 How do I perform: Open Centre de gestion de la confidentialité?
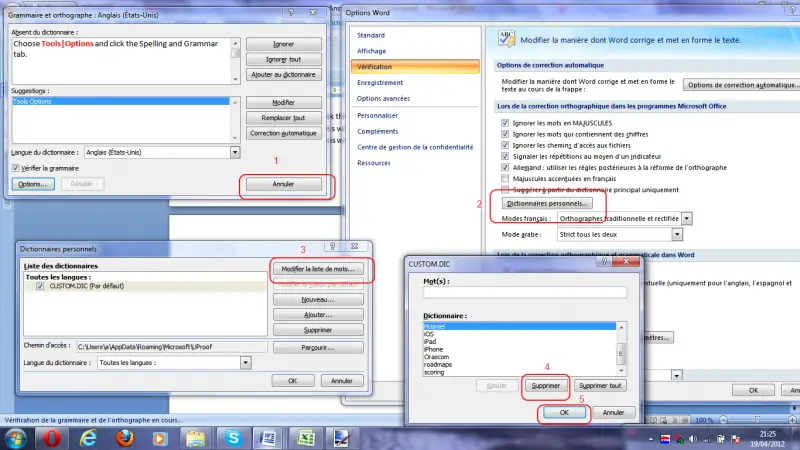[x=415, y=147]
